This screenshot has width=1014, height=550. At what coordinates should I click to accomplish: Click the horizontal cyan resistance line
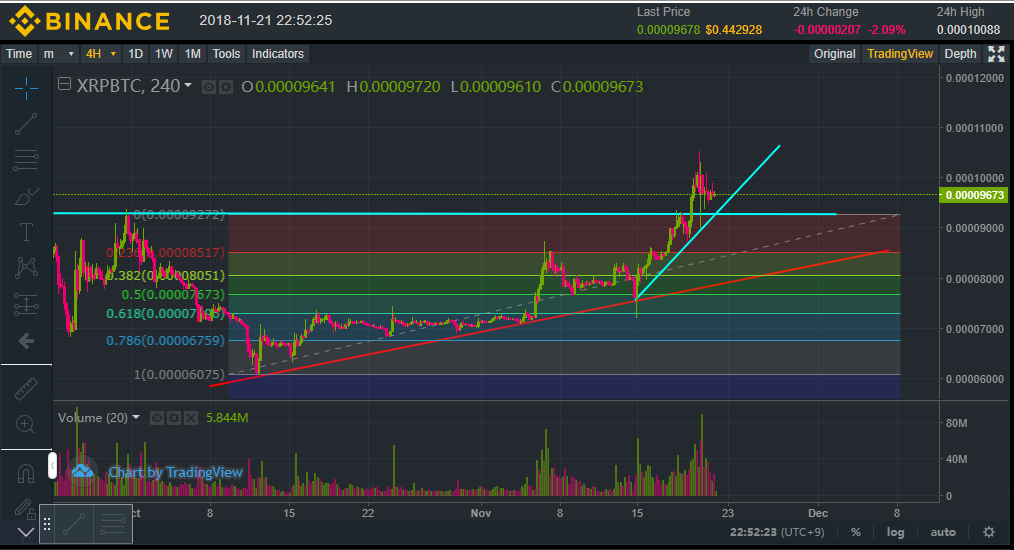point(445,213)
